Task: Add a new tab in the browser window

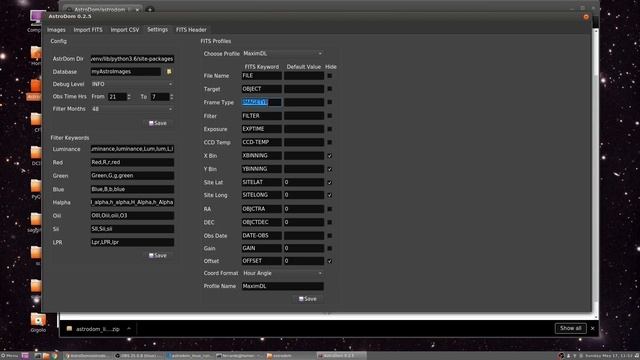Action: (150, 9)
